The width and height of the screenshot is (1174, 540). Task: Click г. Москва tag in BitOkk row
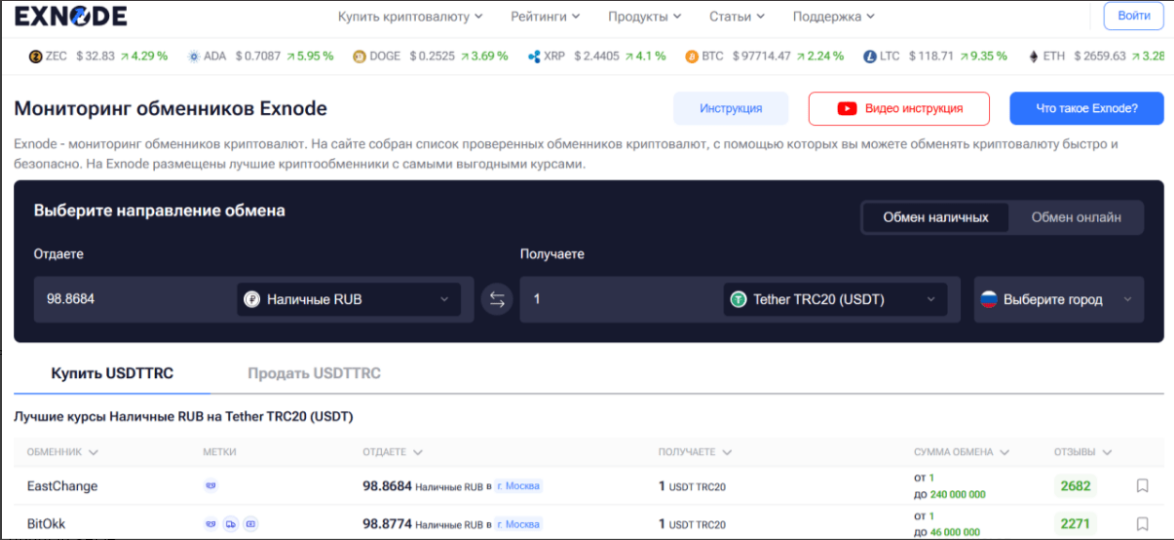[519, 524]
